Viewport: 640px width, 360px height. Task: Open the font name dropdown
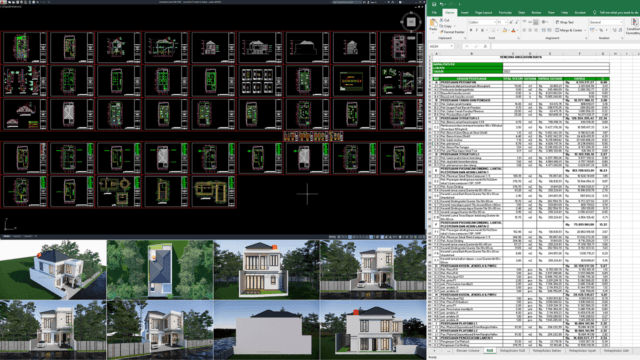click(x=494, y=22)
